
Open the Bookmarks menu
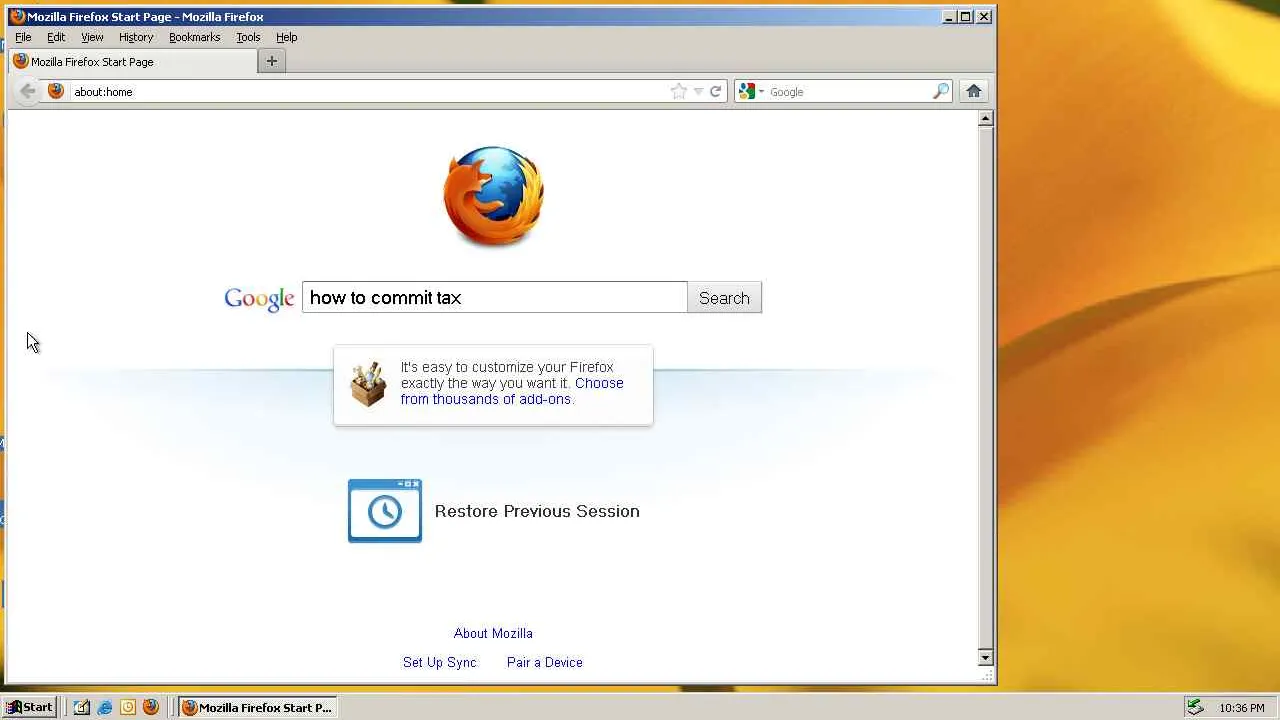pos(194,37)
